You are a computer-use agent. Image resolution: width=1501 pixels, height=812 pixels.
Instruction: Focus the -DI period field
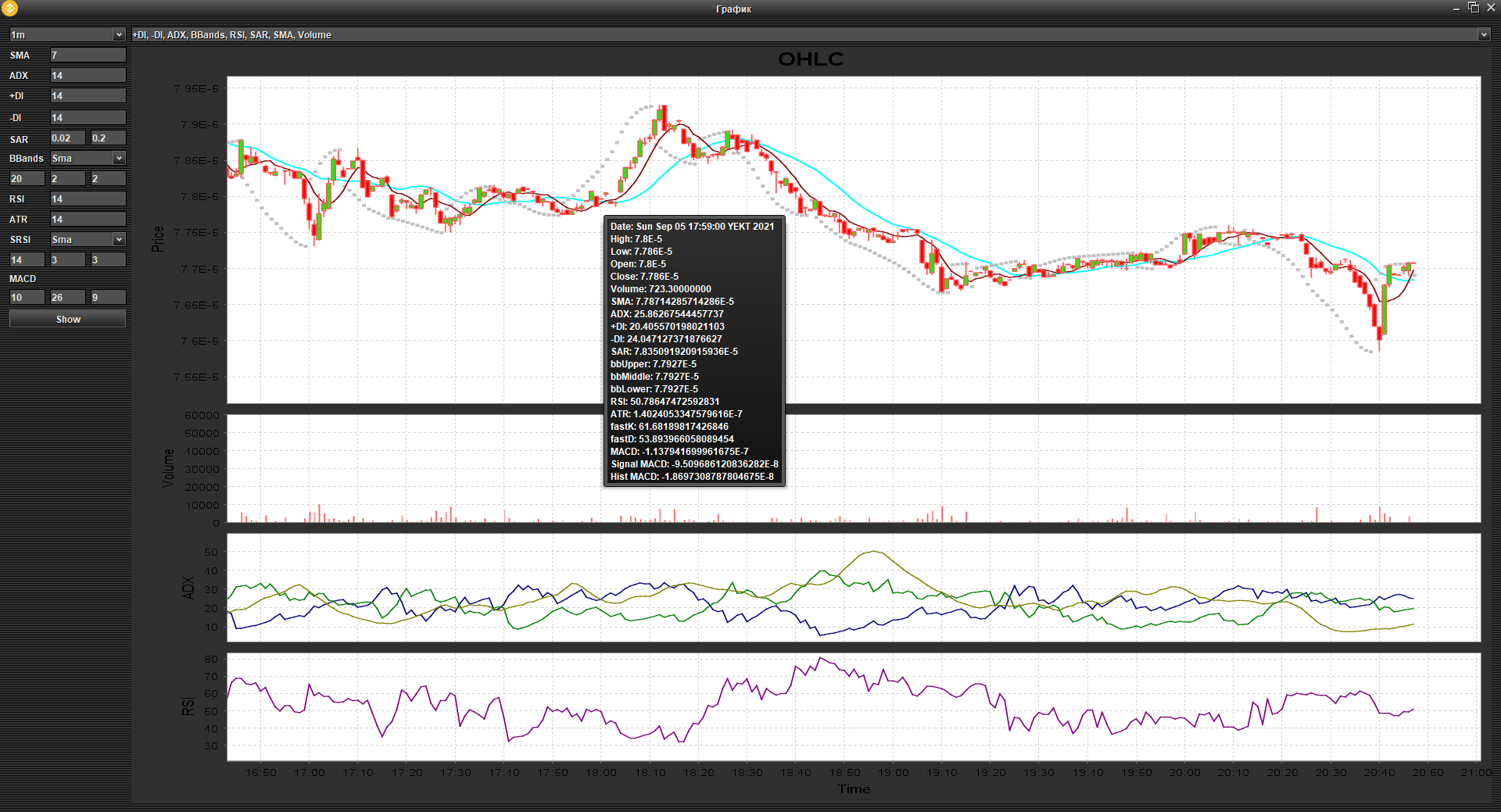88,118
